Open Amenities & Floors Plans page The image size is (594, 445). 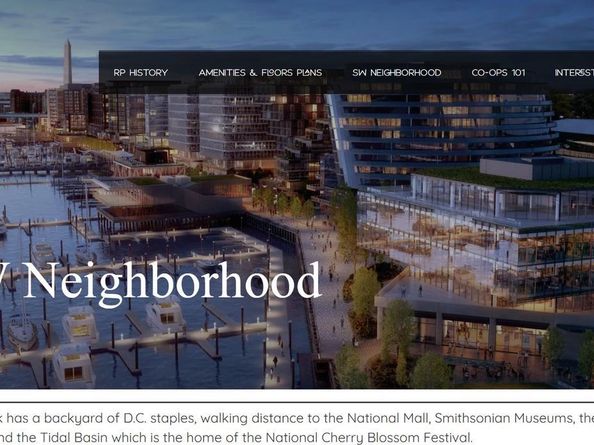point(260,73)
